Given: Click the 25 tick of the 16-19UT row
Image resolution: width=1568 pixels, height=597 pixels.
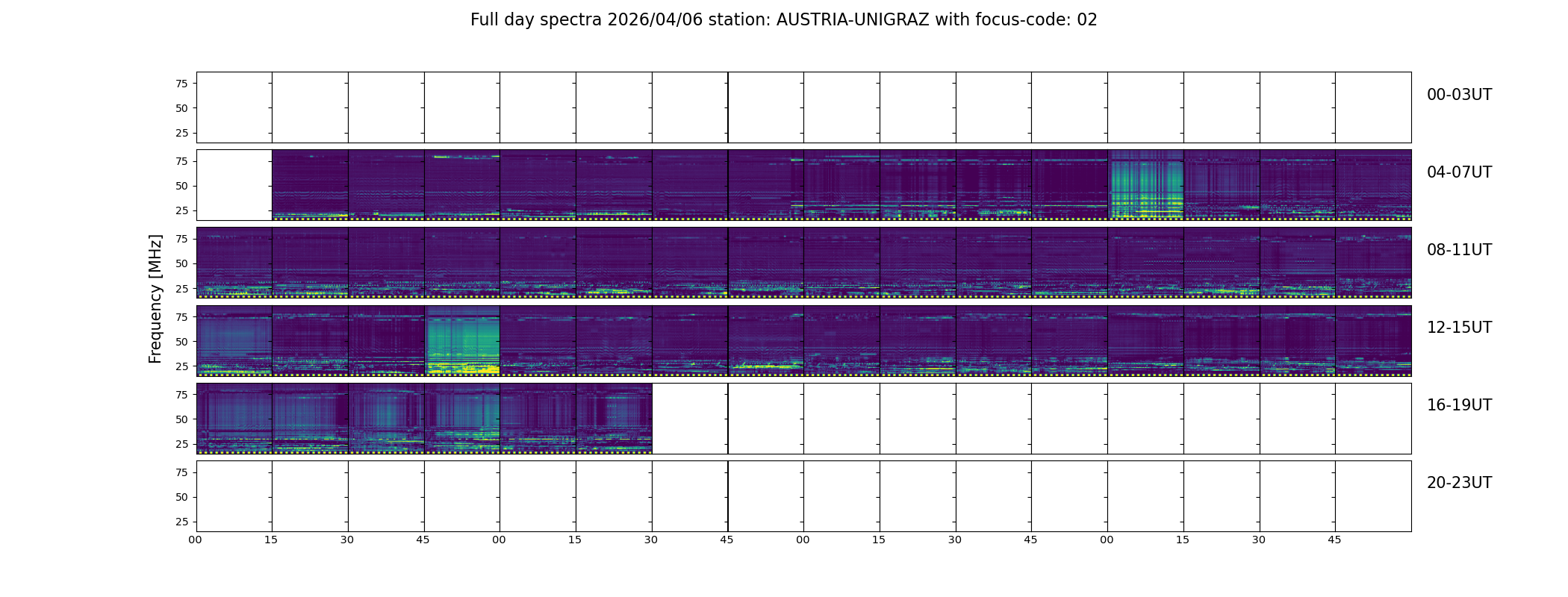Looking at the screenshot, I should [181, 444].
